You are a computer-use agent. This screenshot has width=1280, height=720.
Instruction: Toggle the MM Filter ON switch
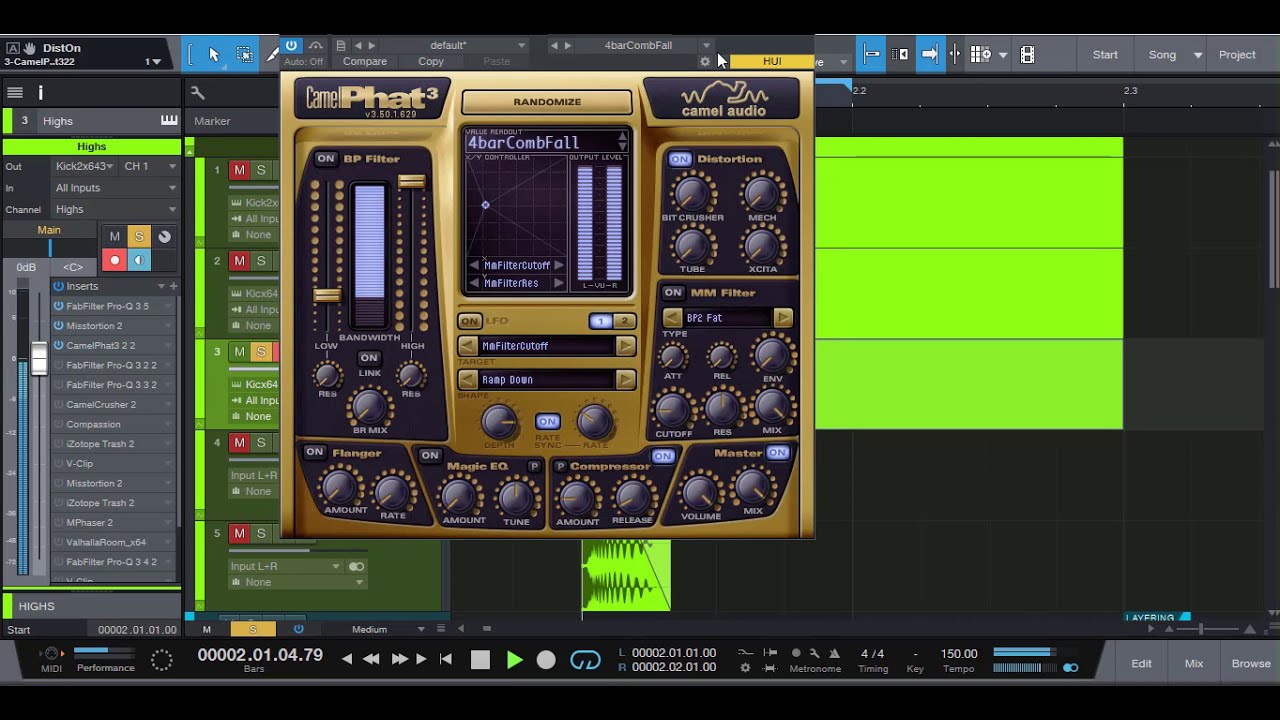point(673,293)
